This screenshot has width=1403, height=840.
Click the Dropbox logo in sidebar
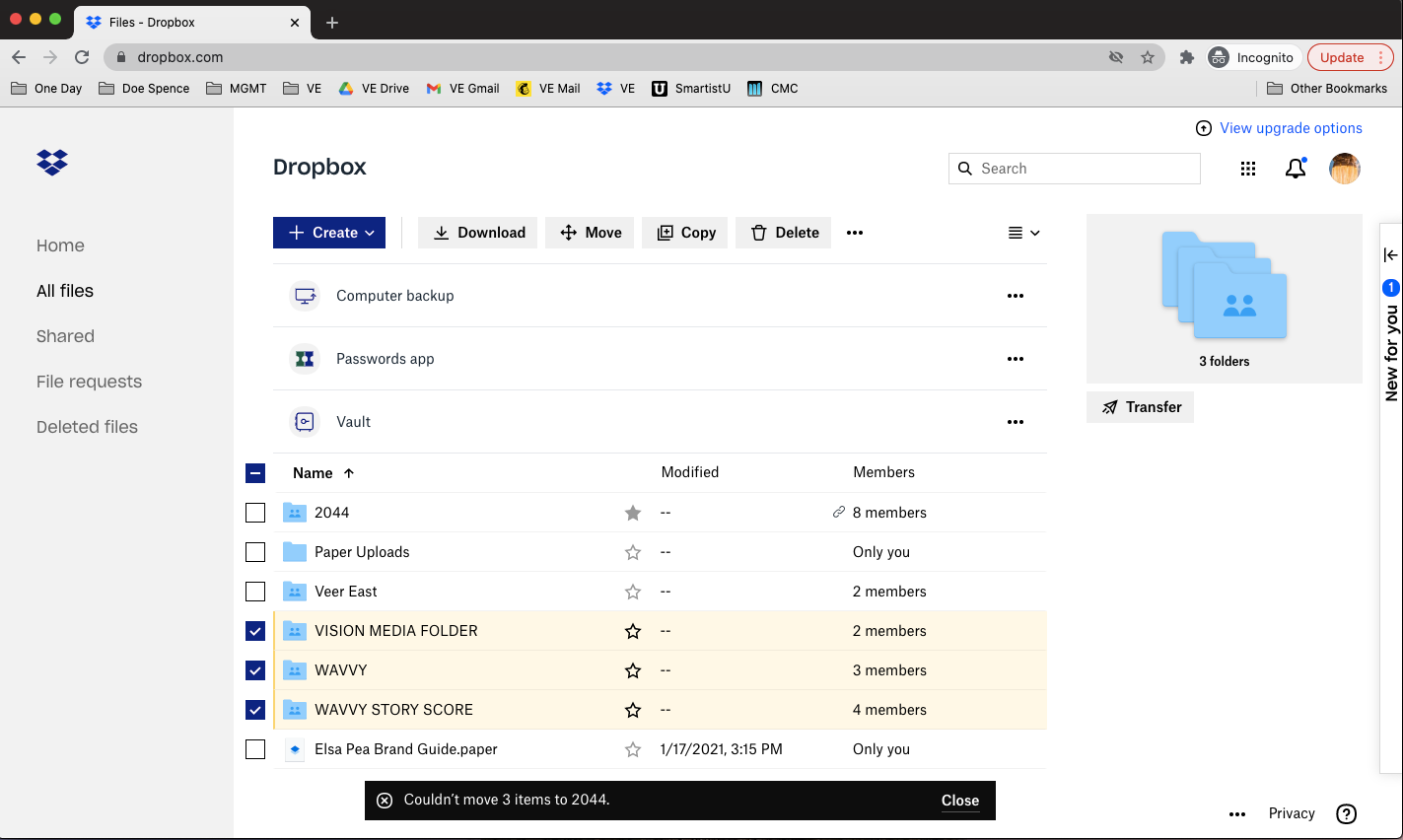52,162
